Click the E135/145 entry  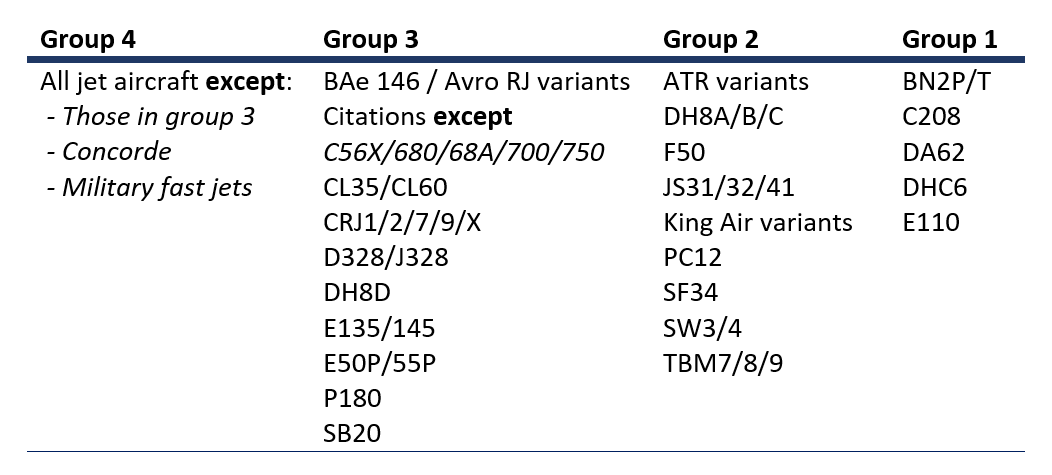[379, 328]
